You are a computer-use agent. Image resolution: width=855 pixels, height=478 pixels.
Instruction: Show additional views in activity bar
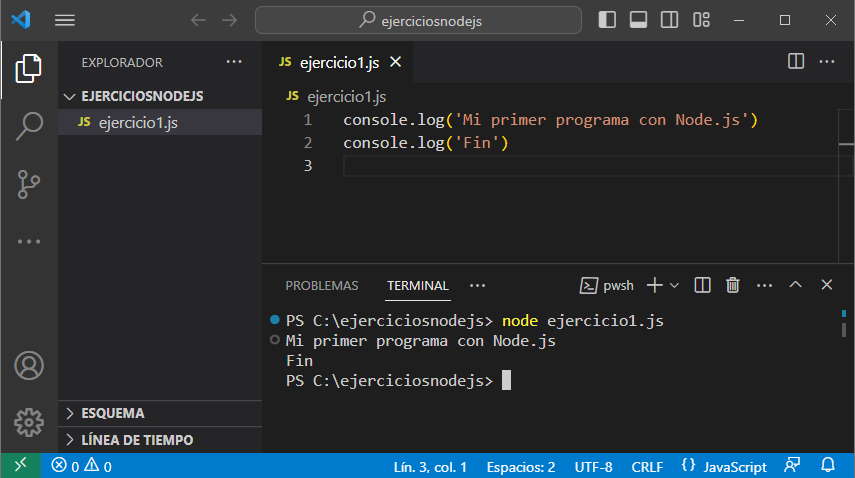(29, 241)
